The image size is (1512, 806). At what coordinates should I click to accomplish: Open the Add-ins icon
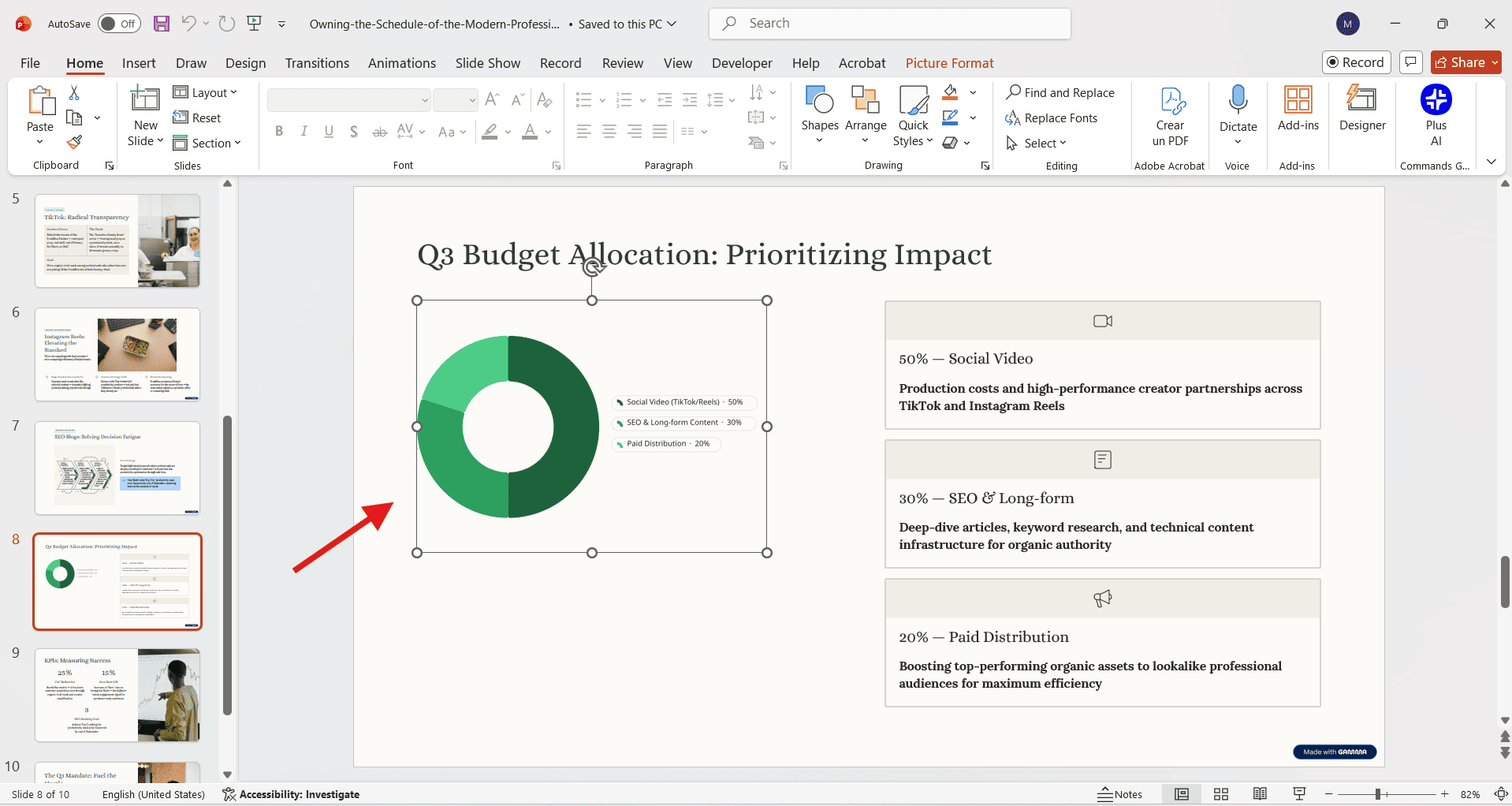click(x=1298, y=100)
